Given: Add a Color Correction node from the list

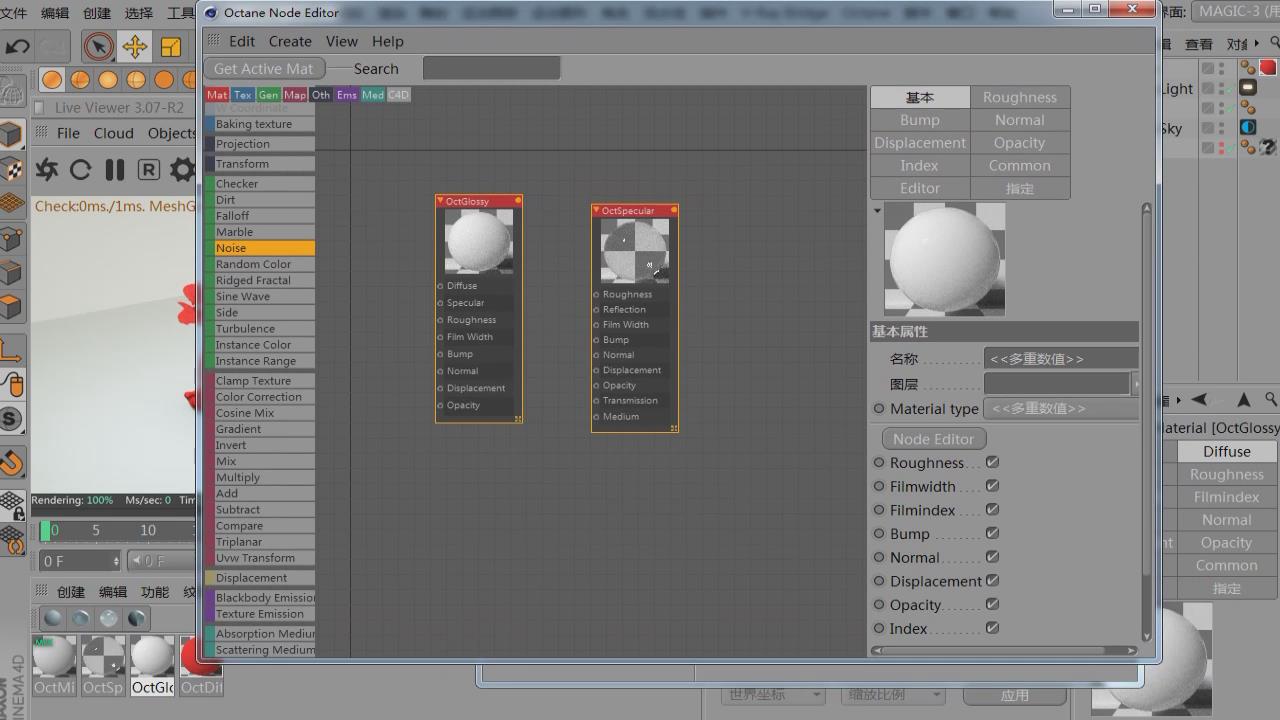Looking at the screenshot, I should [x=260, y=397].
